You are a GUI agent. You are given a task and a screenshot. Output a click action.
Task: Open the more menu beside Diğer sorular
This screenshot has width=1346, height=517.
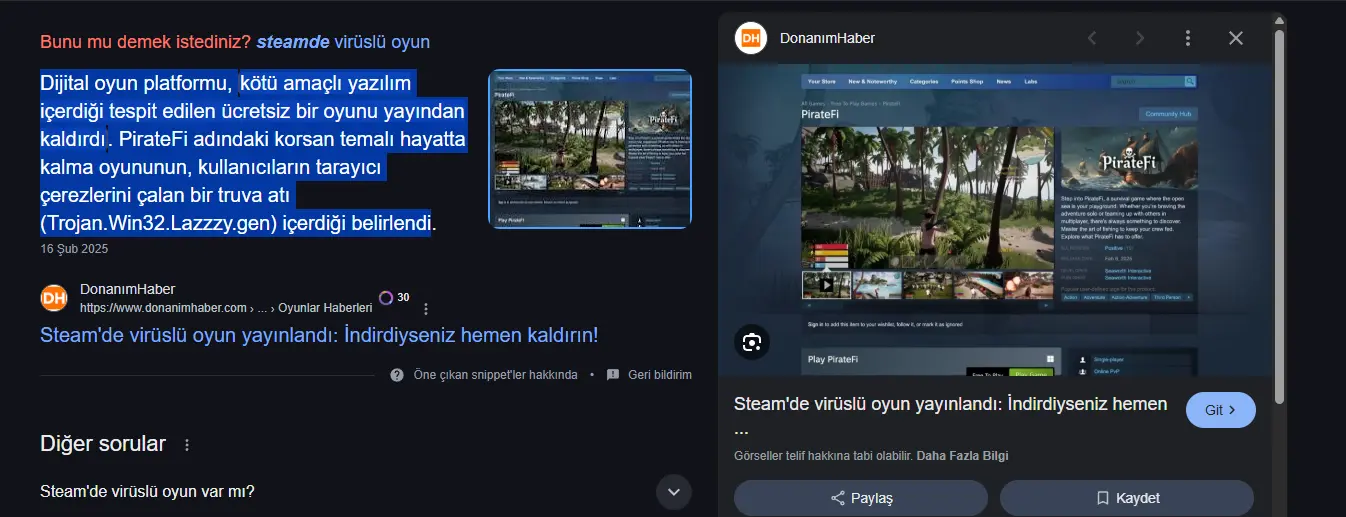pos(186,444)
